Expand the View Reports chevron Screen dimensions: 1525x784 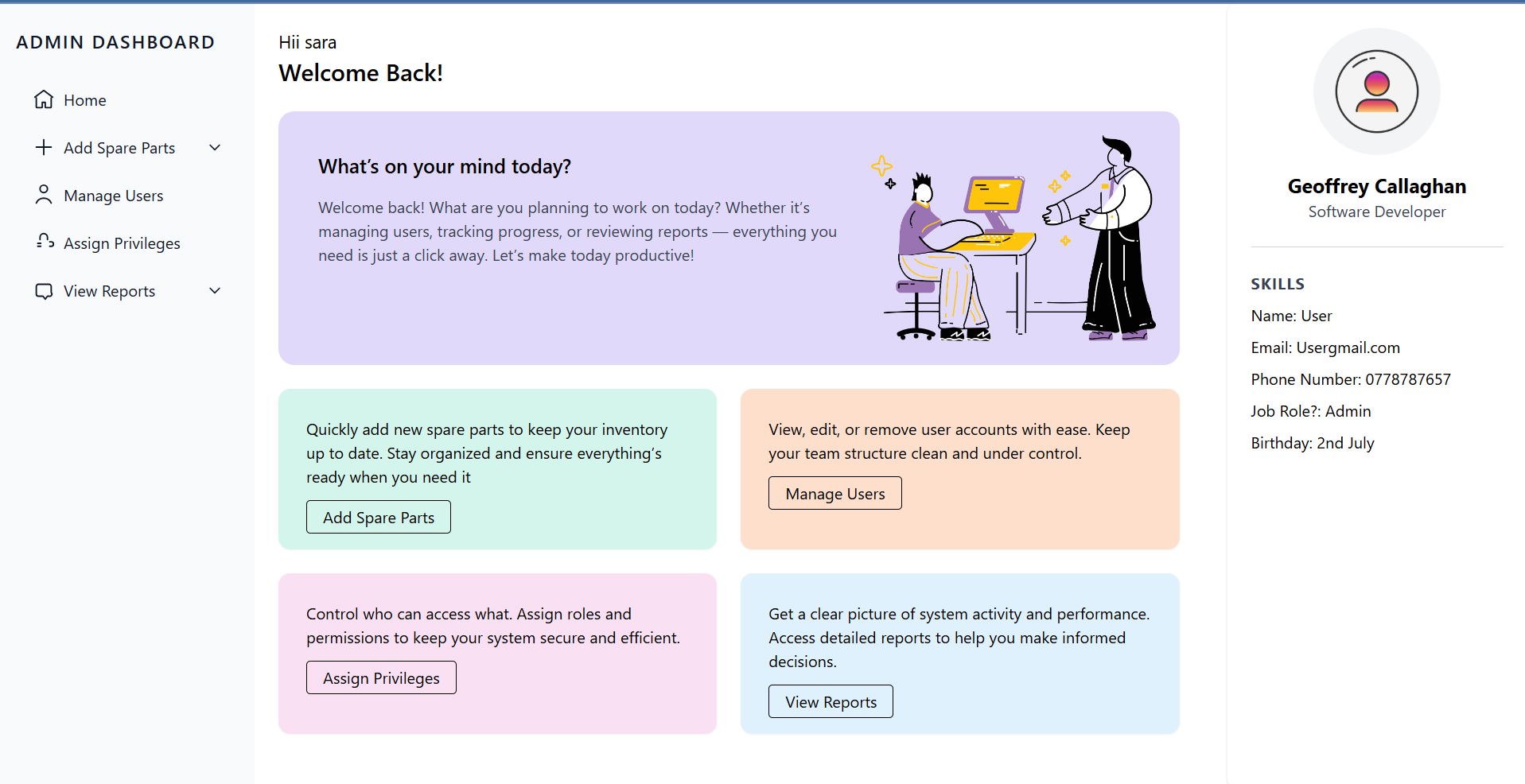pos(215,290)
